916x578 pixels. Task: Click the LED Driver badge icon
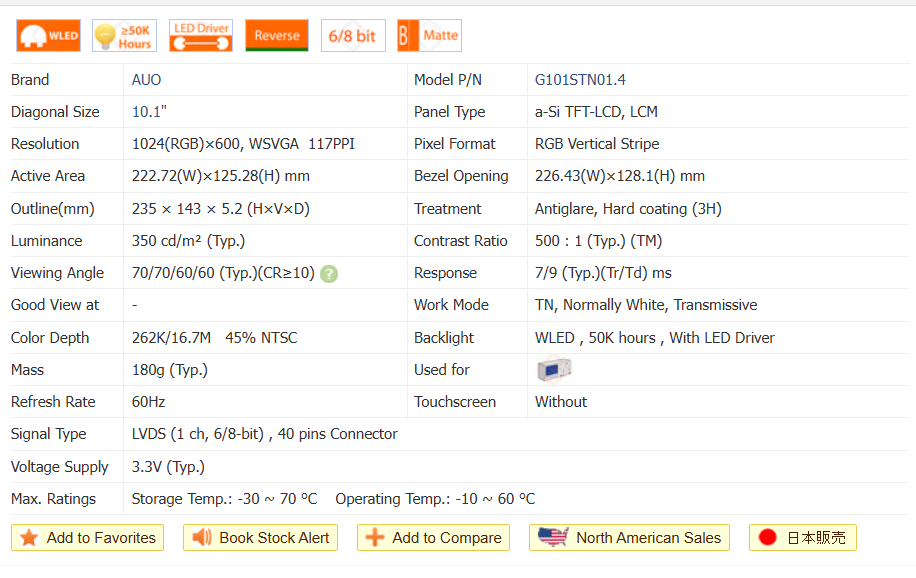tap(200, 36)
